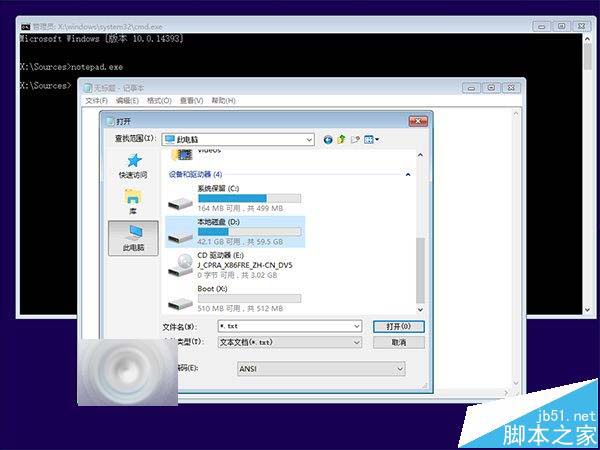Select the Boot (X:) drive

tap(233, 298)
